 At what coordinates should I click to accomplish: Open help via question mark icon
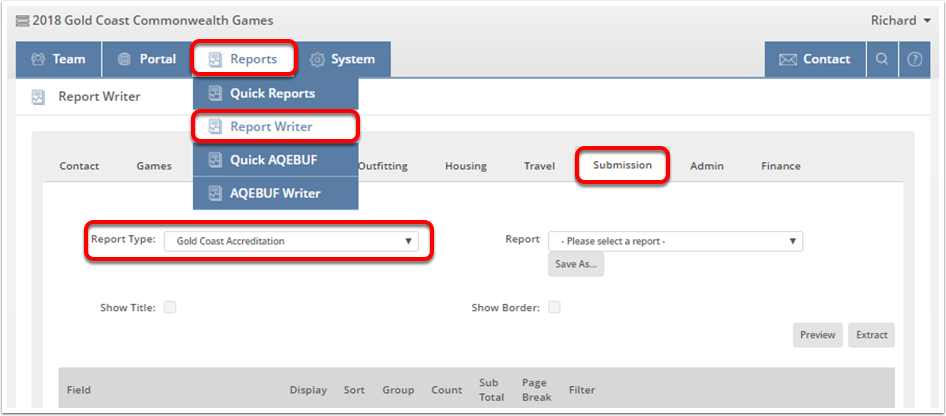(x=915, y=59)
